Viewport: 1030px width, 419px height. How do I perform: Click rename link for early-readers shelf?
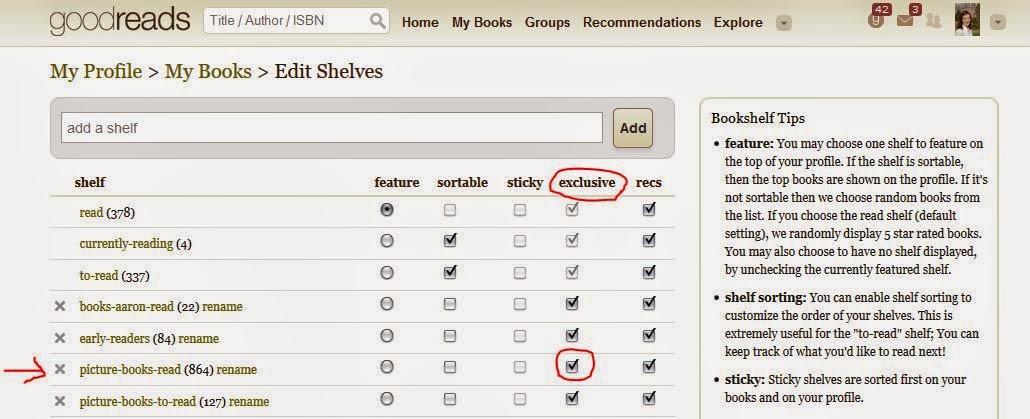coord(200,338)
